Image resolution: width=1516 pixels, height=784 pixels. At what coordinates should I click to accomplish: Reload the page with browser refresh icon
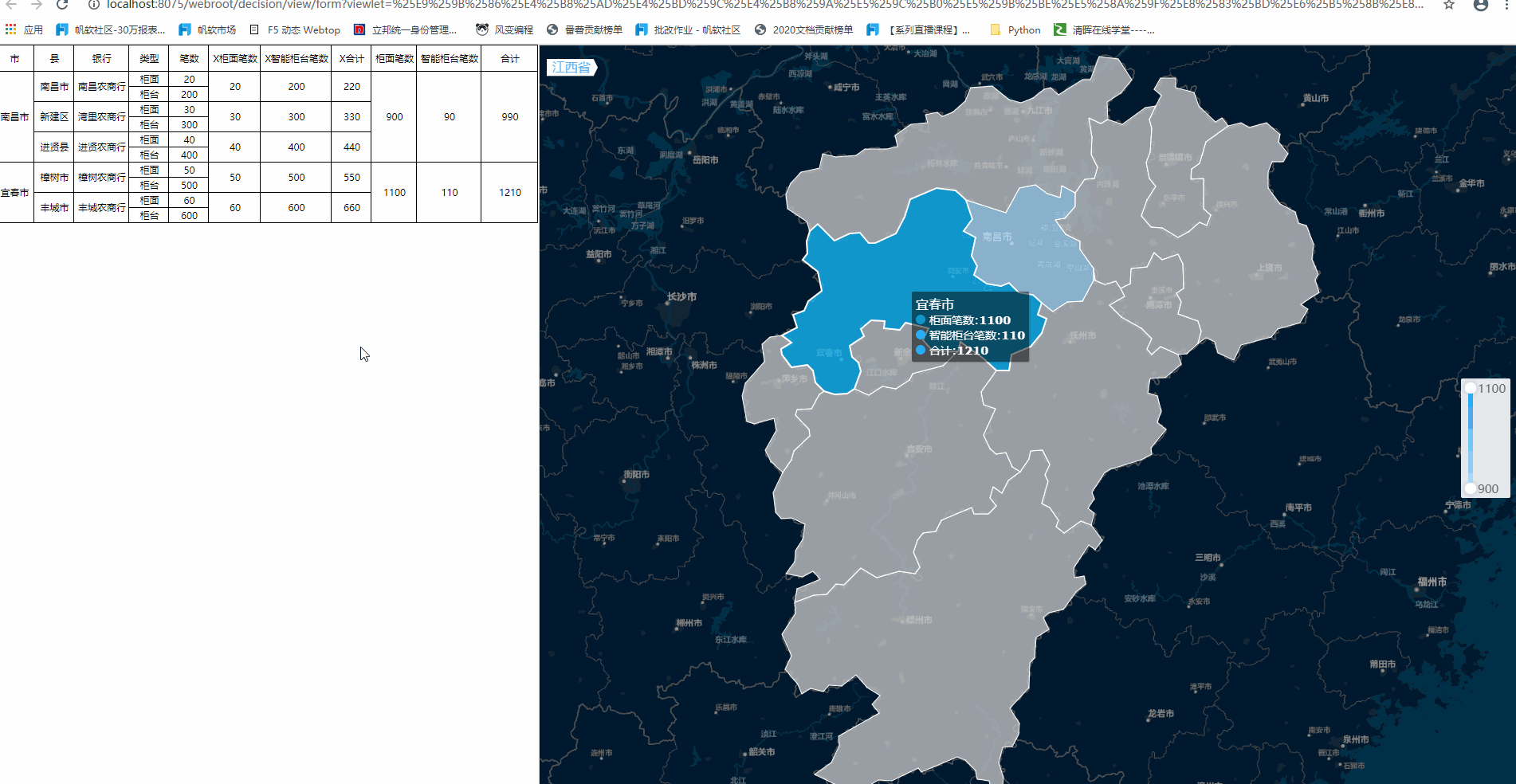pos(62,5)
